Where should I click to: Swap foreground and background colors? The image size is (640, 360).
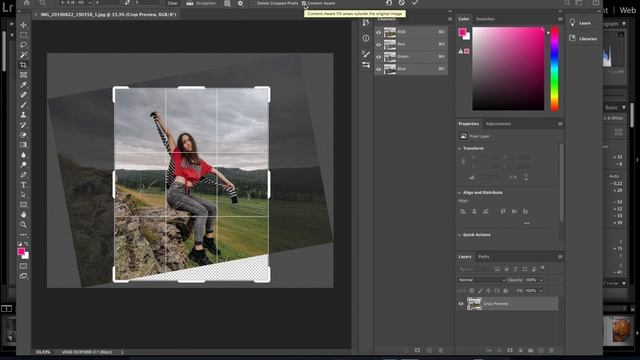pyautogui.click(x=27, y=244)
